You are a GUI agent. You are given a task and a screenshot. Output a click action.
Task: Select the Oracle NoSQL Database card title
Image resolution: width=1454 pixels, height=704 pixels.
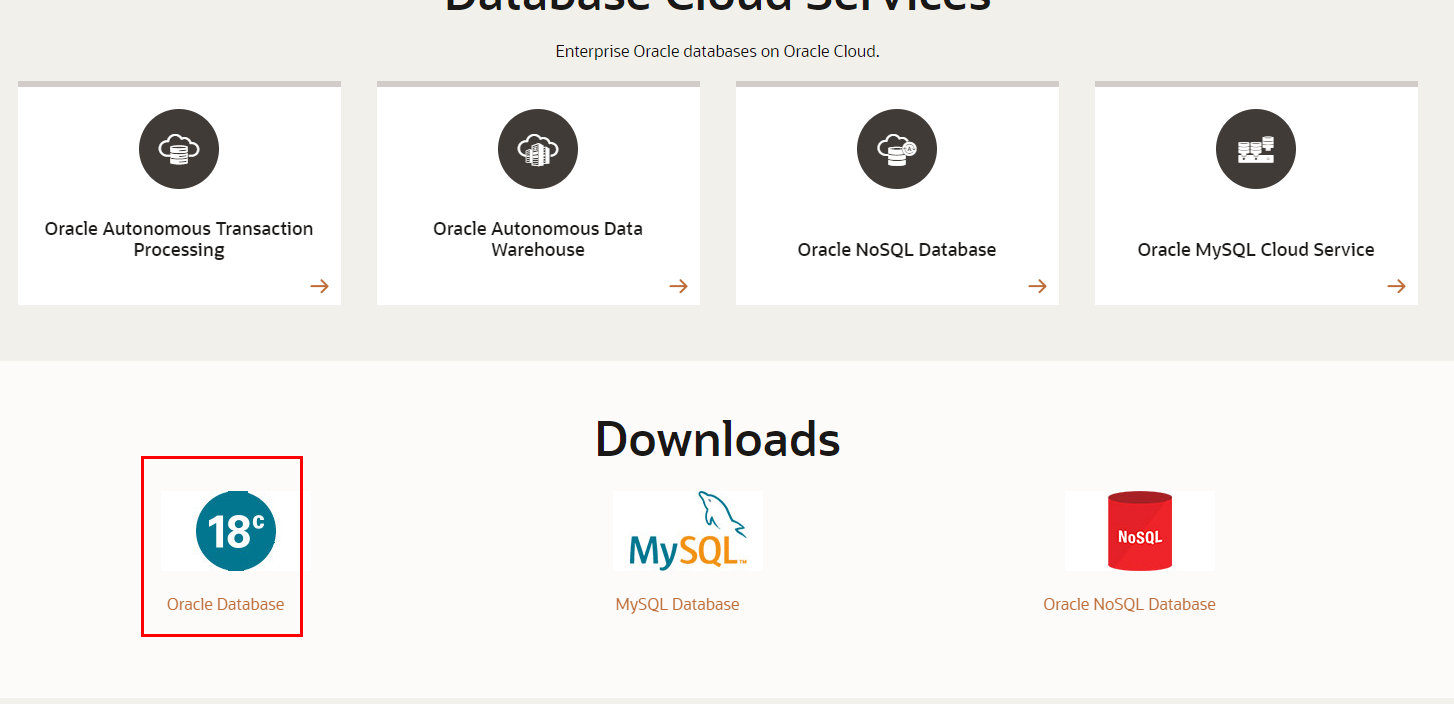[897, 250]
